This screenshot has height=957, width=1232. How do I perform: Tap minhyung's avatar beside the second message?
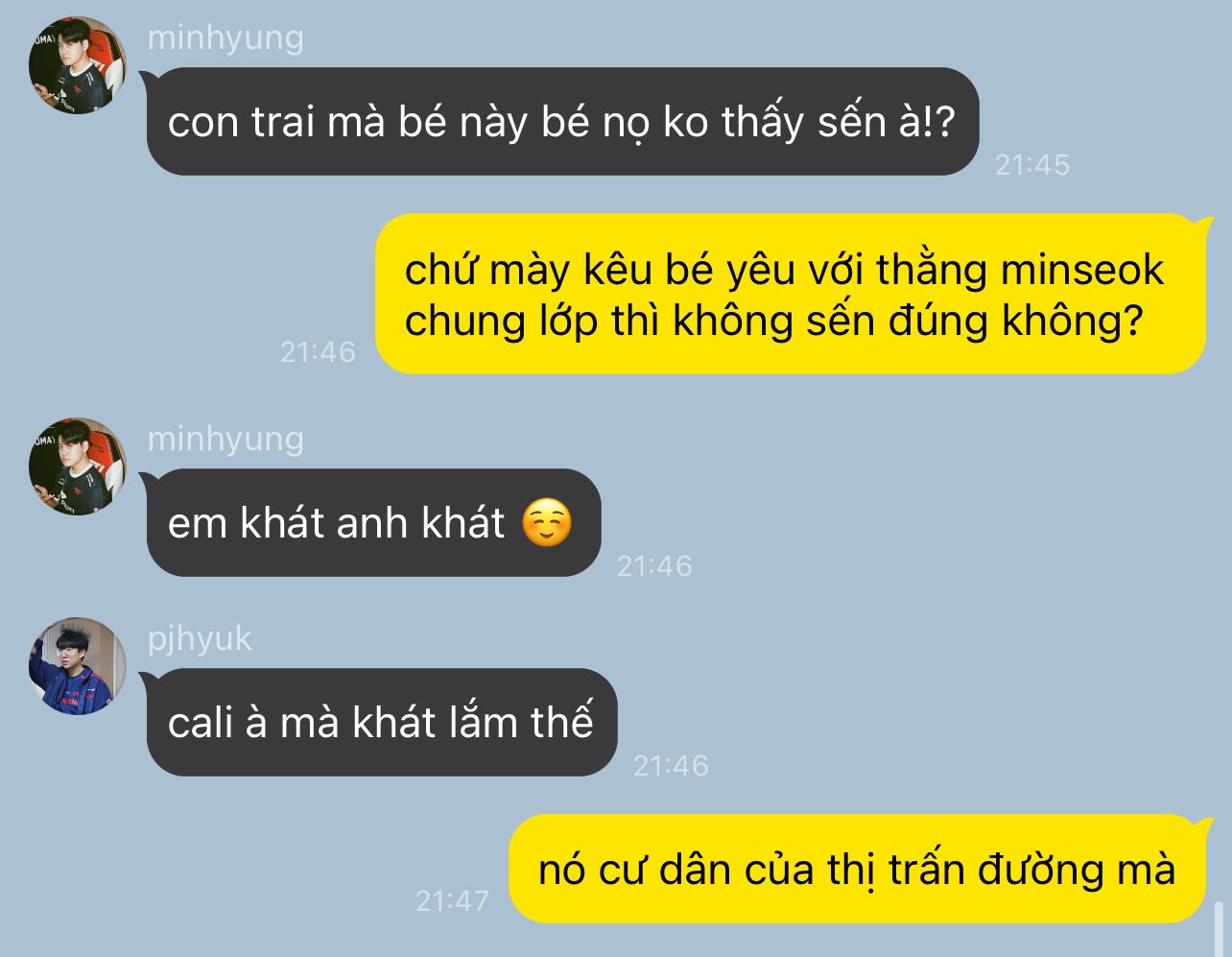(x=77, y=467)
